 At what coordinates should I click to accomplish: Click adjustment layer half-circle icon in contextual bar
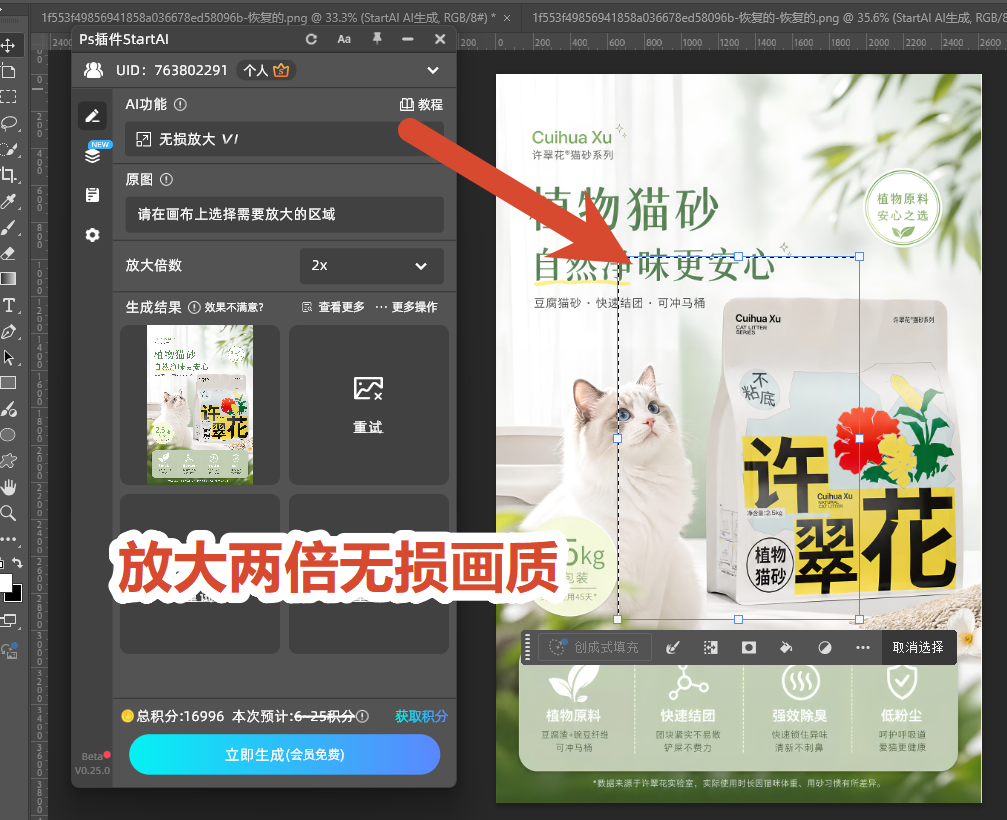[x=825, y=648]
